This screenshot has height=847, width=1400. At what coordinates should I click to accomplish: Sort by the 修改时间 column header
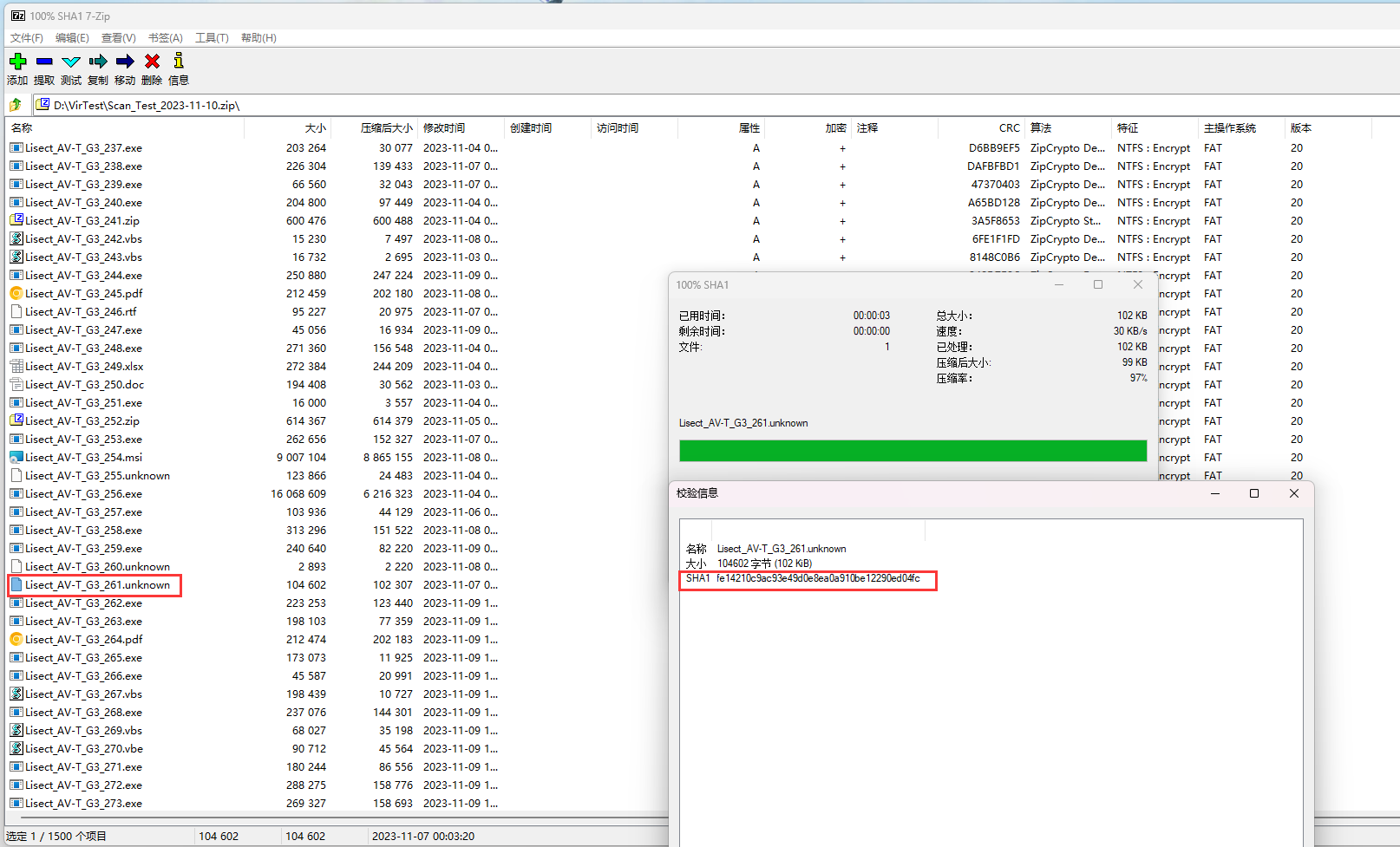tap(461, 127)
